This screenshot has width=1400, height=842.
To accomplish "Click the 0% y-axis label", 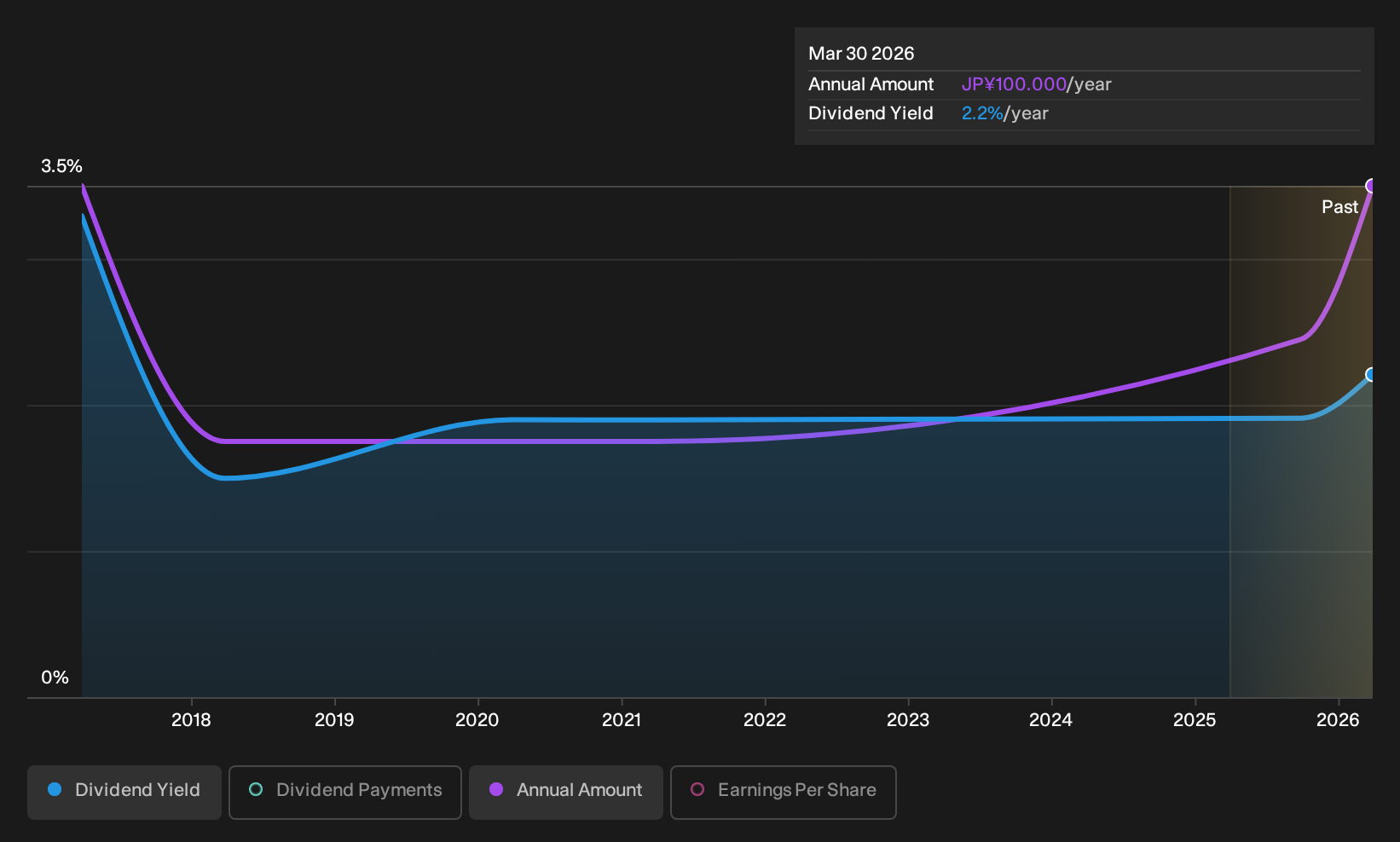I will coord(55,678).
